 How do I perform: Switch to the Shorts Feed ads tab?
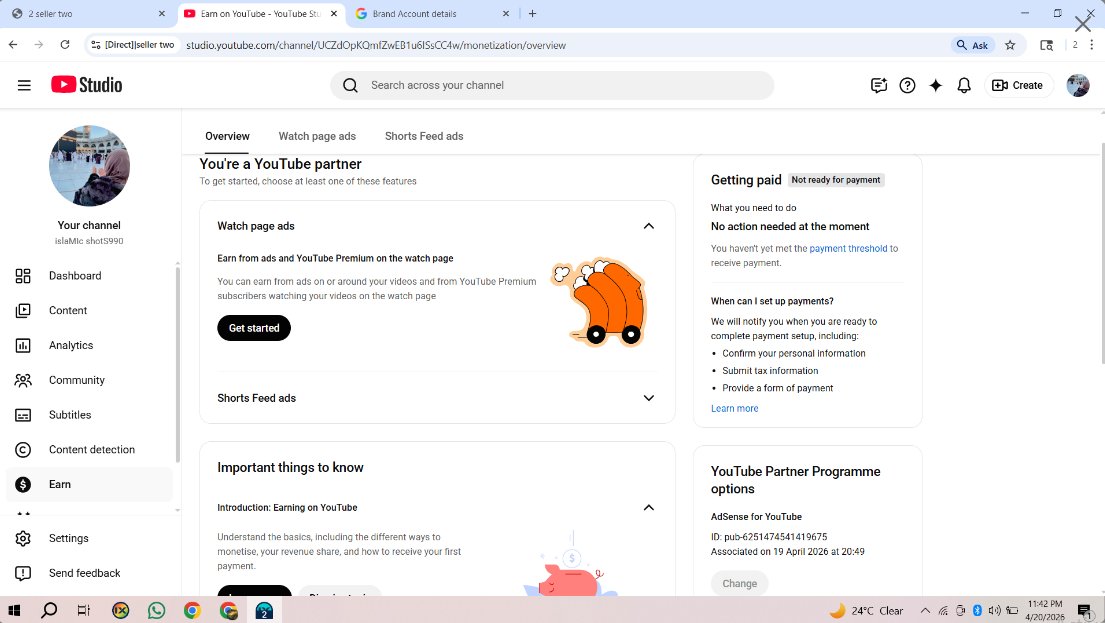coord(424,136)
